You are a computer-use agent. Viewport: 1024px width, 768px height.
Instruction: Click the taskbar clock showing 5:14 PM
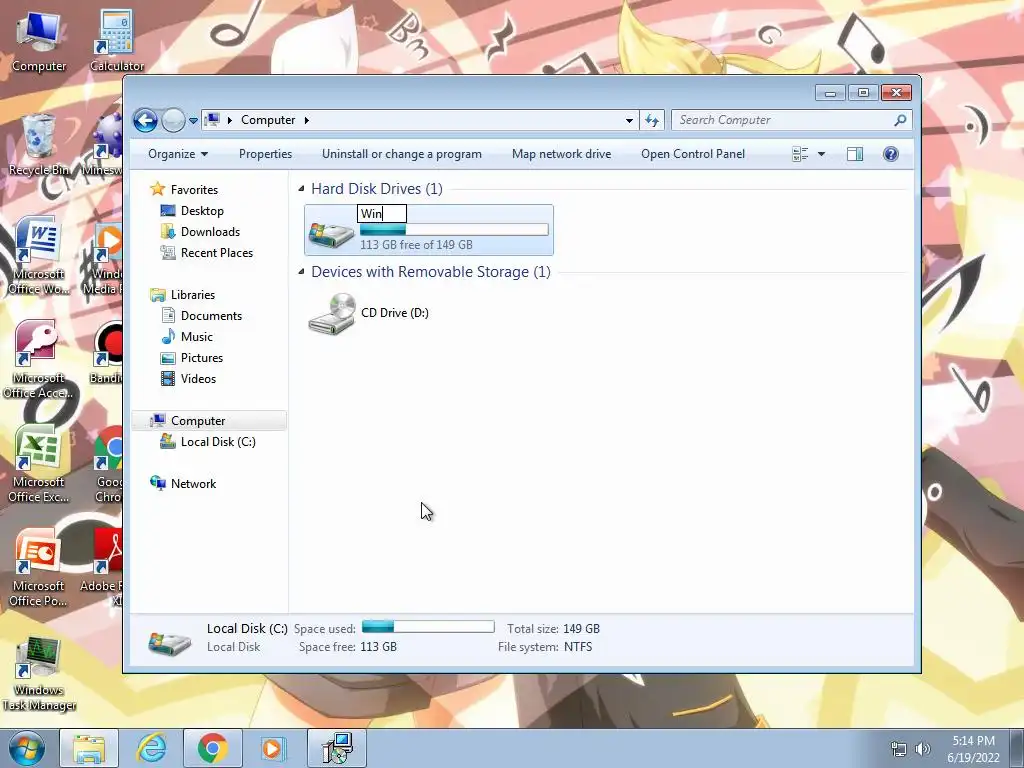[x=973, y=749]
